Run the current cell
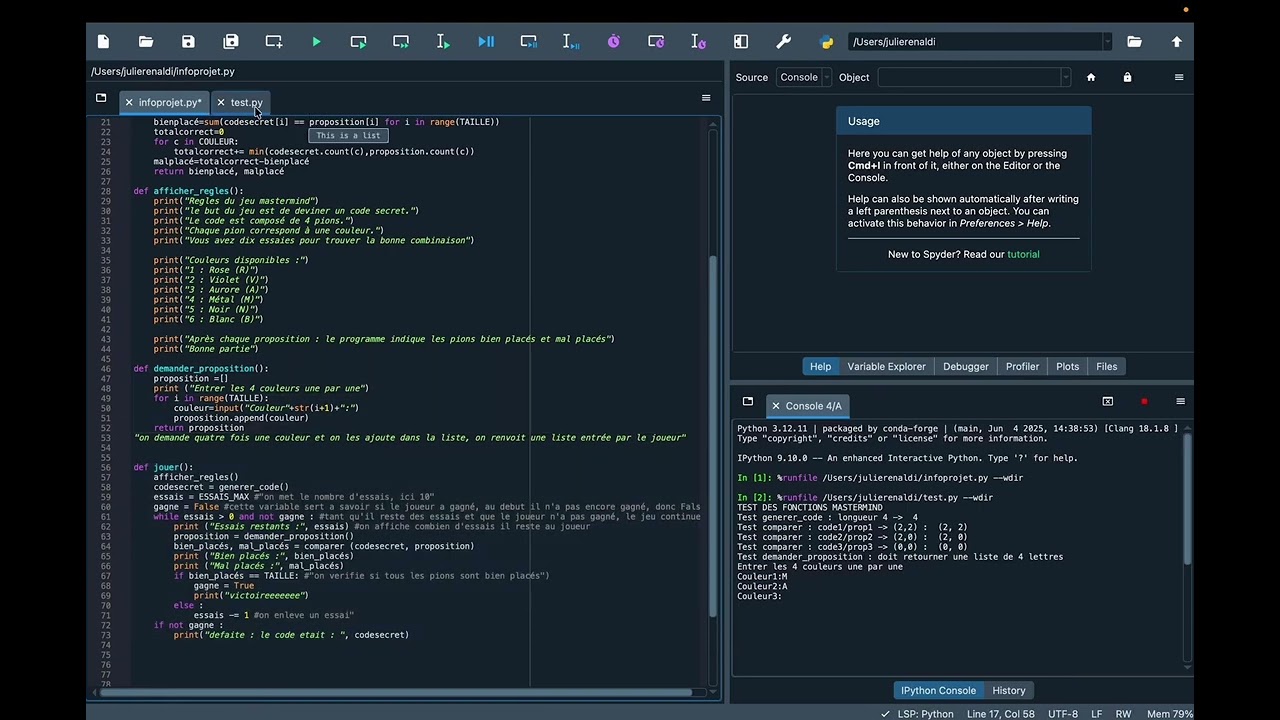The width and height of the screenshot is (1280, 720). click(x=358, y=41)
